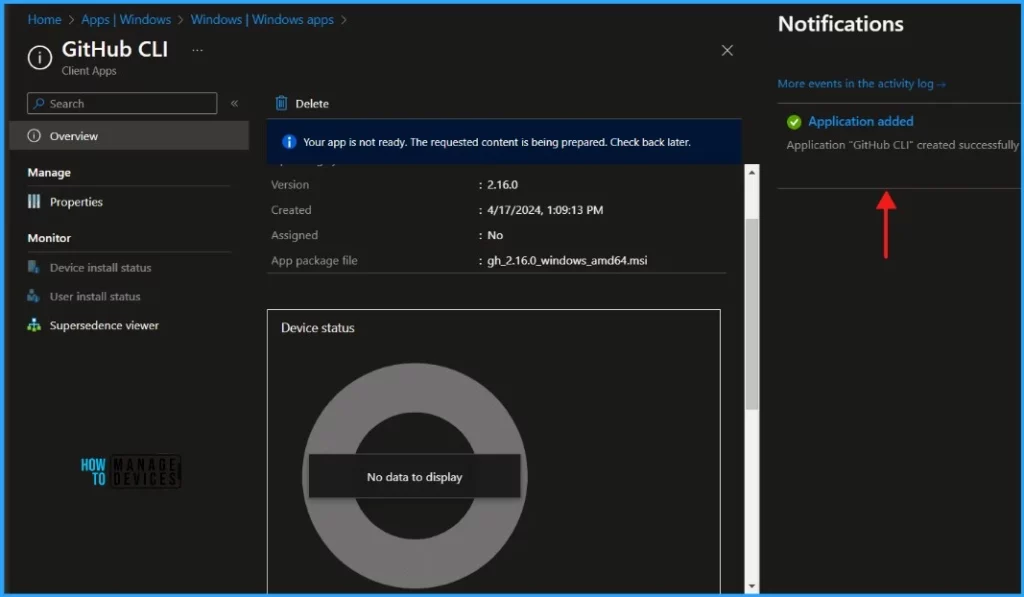Open More events in the activity log
The height and width of the screenshot is (597, 1024).
(x=861, y=84)
